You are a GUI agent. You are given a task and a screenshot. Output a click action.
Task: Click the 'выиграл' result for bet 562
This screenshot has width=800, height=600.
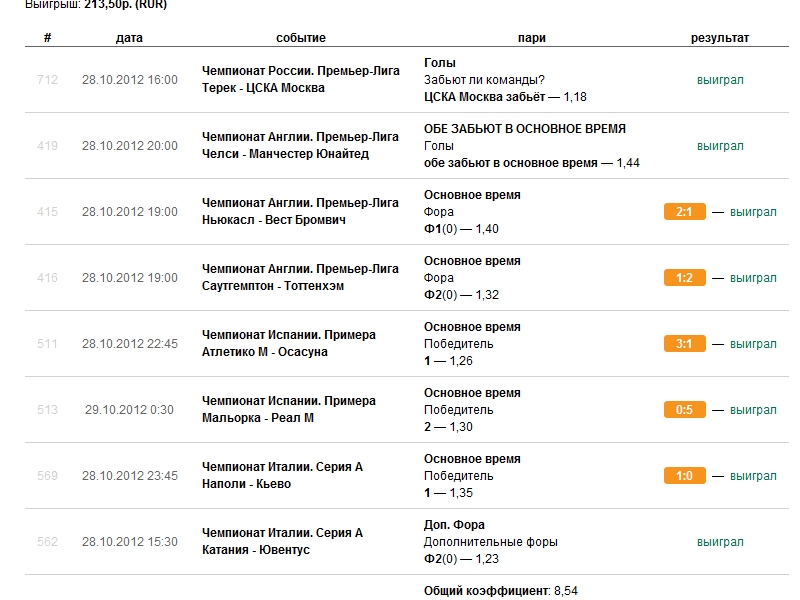720,542
